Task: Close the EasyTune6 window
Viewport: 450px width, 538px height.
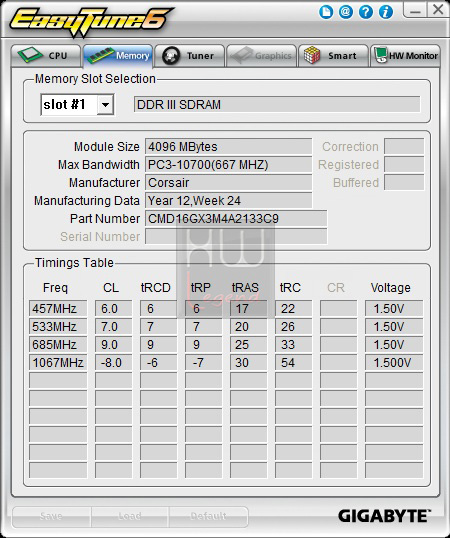Action: tap(438, 10)
